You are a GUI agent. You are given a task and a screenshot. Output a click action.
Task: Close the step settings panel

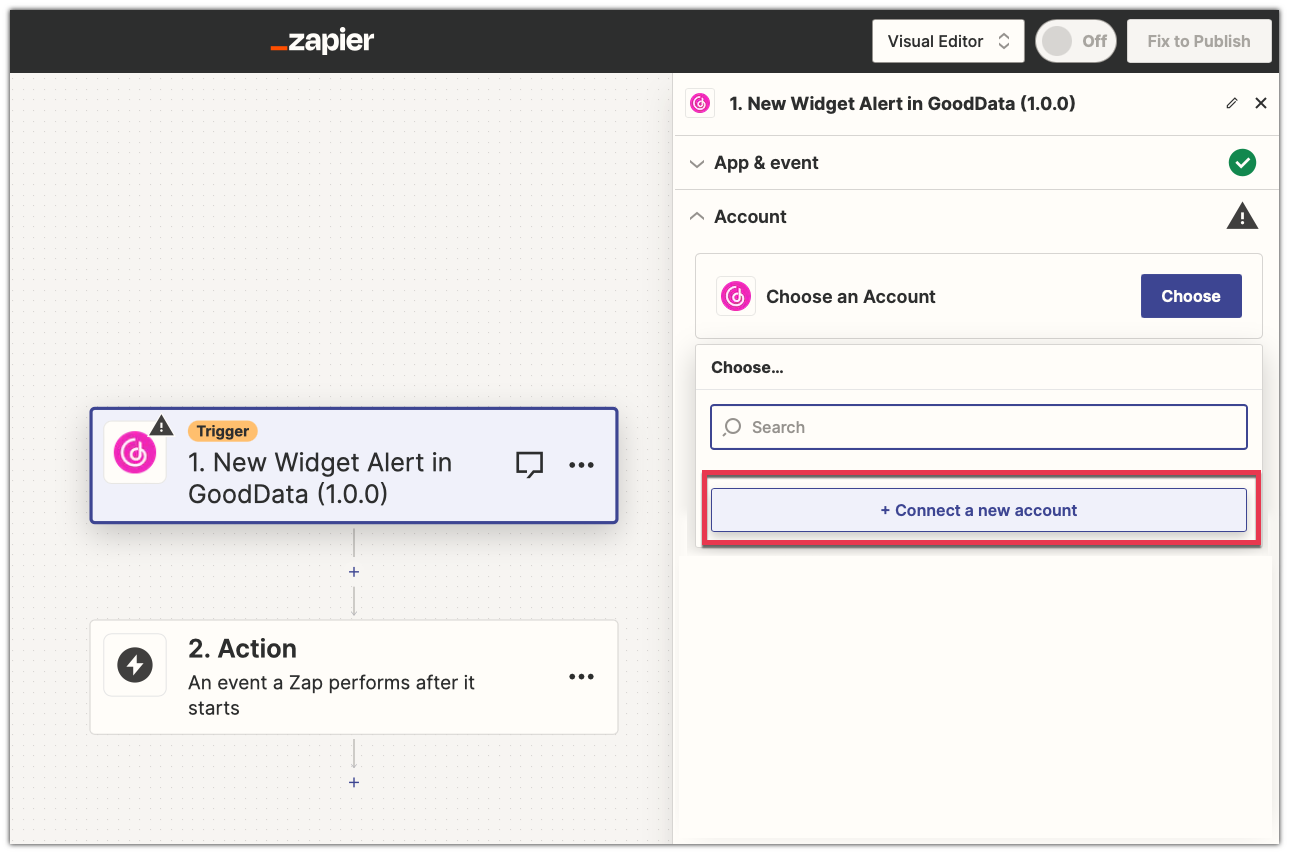tap(1261, 103)
